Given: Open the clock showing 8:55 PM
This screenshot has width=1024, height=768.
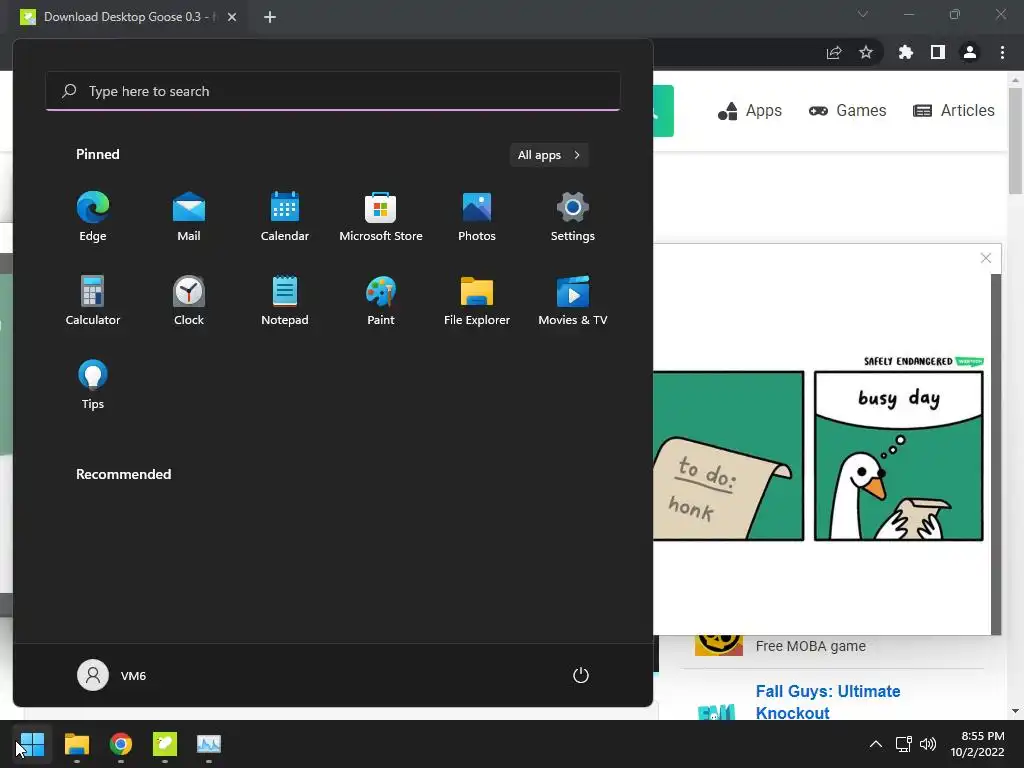Looking at the screenshot, I should coord(978,744).
